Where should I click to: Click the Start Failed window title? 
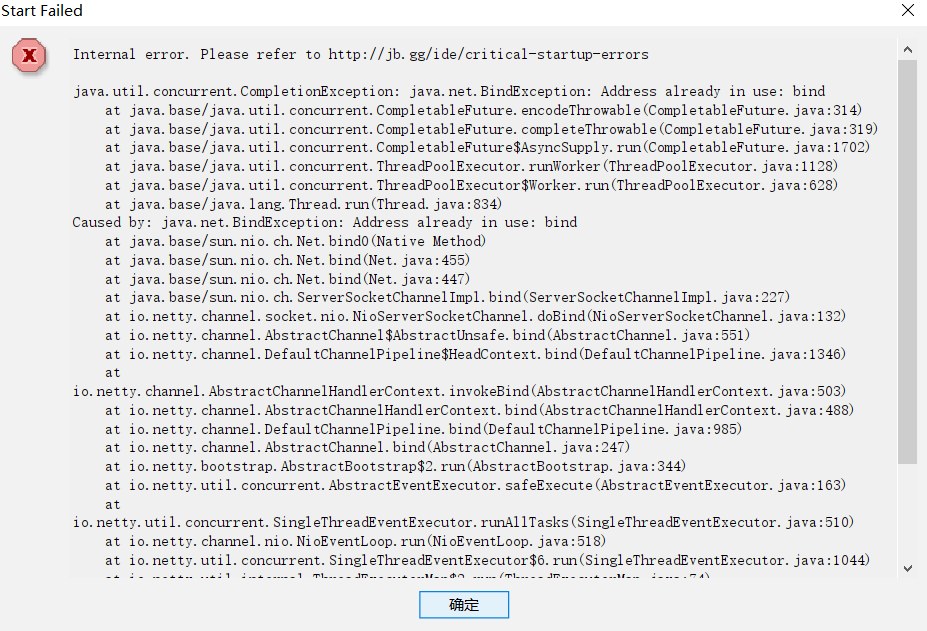(x=42, y=11)
